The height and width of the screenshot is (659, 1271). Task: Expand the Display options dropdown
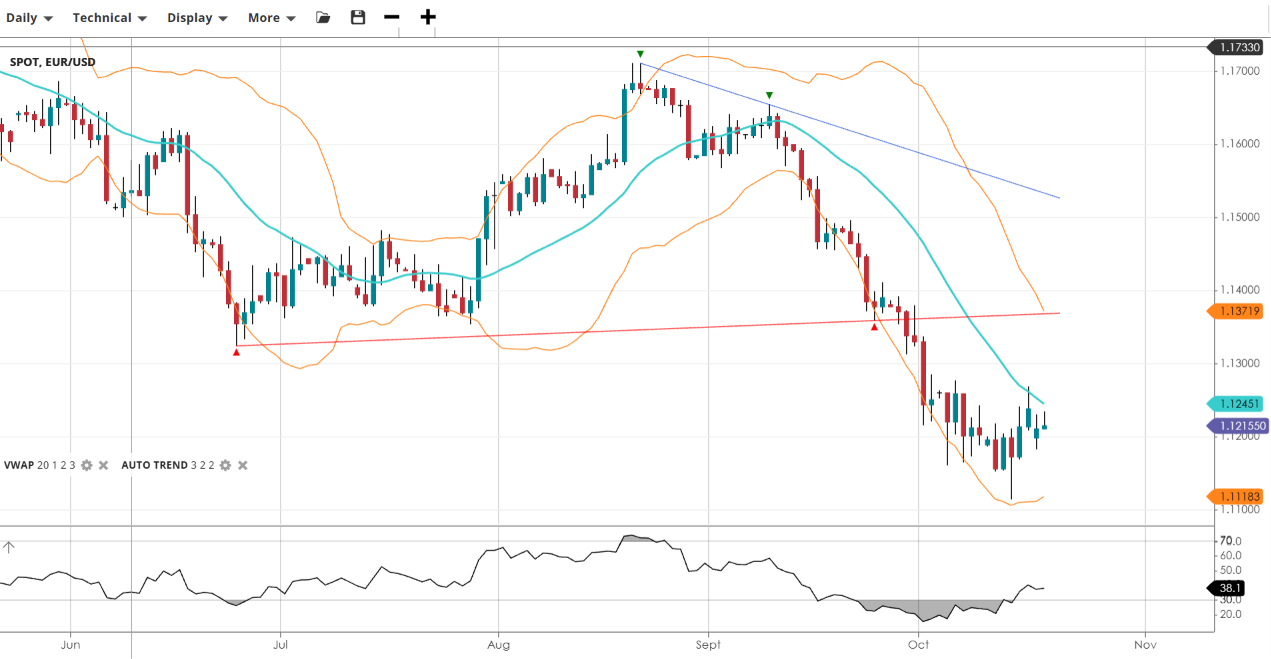pos(197,18)
